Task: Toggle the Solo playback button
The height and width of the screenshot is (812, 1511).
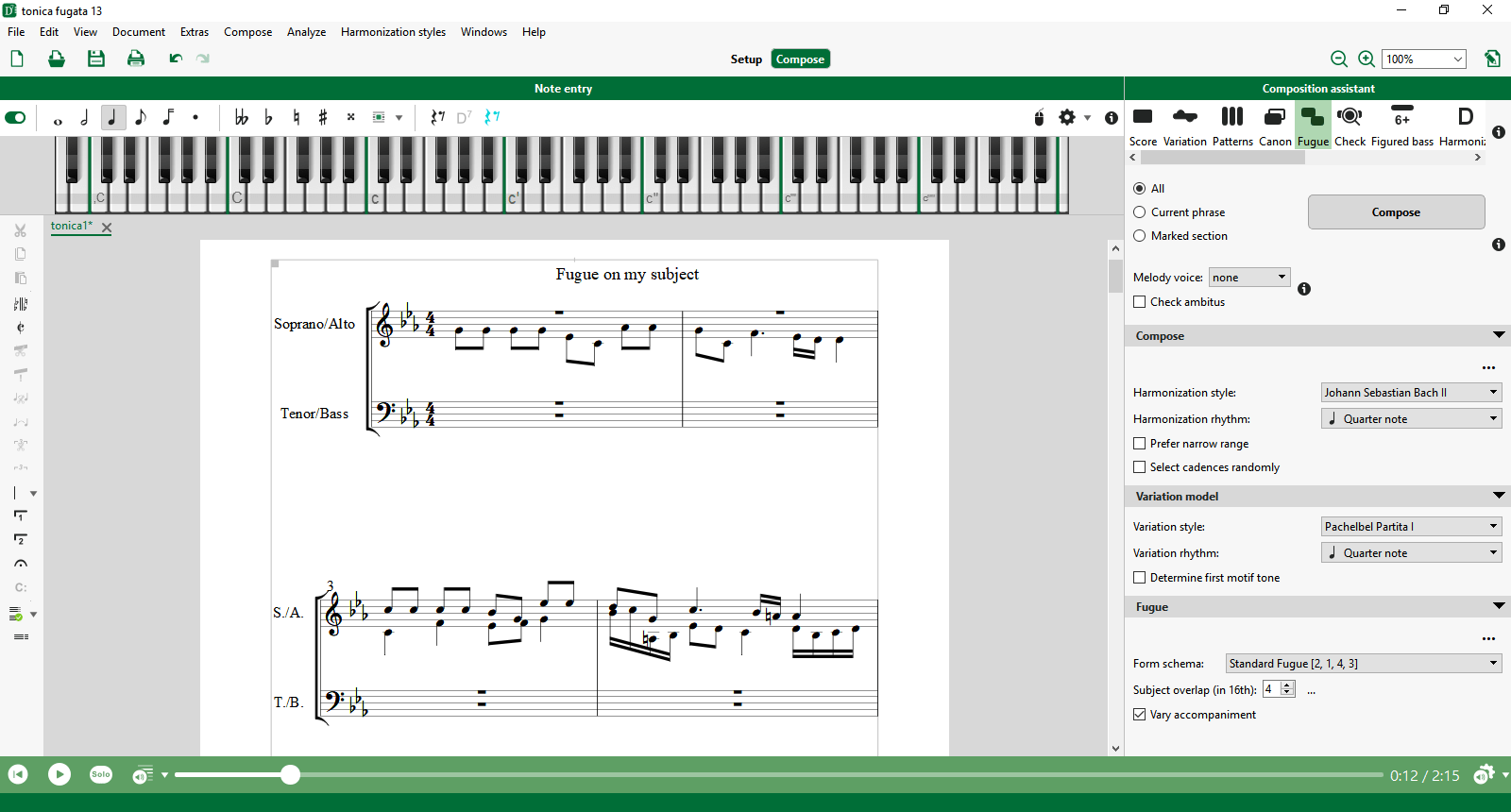Action: (101, 774)
